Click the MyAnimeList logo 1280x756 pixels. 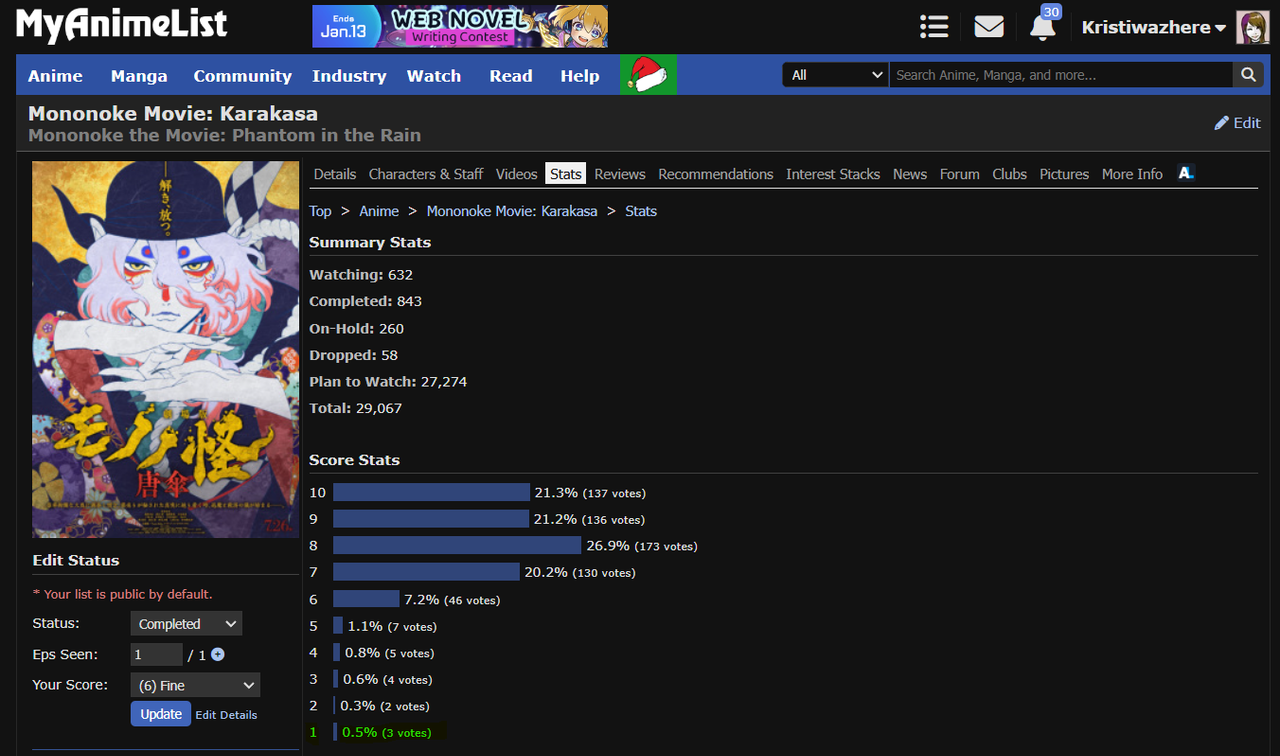[x=122, y=25]
